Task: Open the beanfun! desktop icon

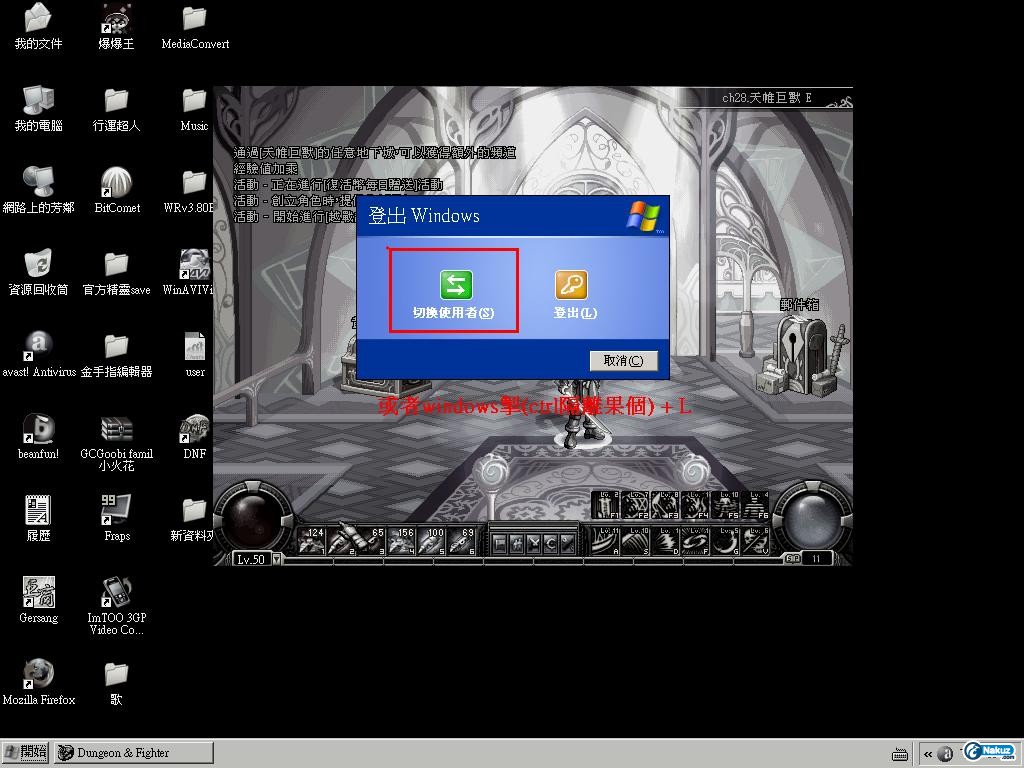Action: pyautogui.click(x=38, y=429)
